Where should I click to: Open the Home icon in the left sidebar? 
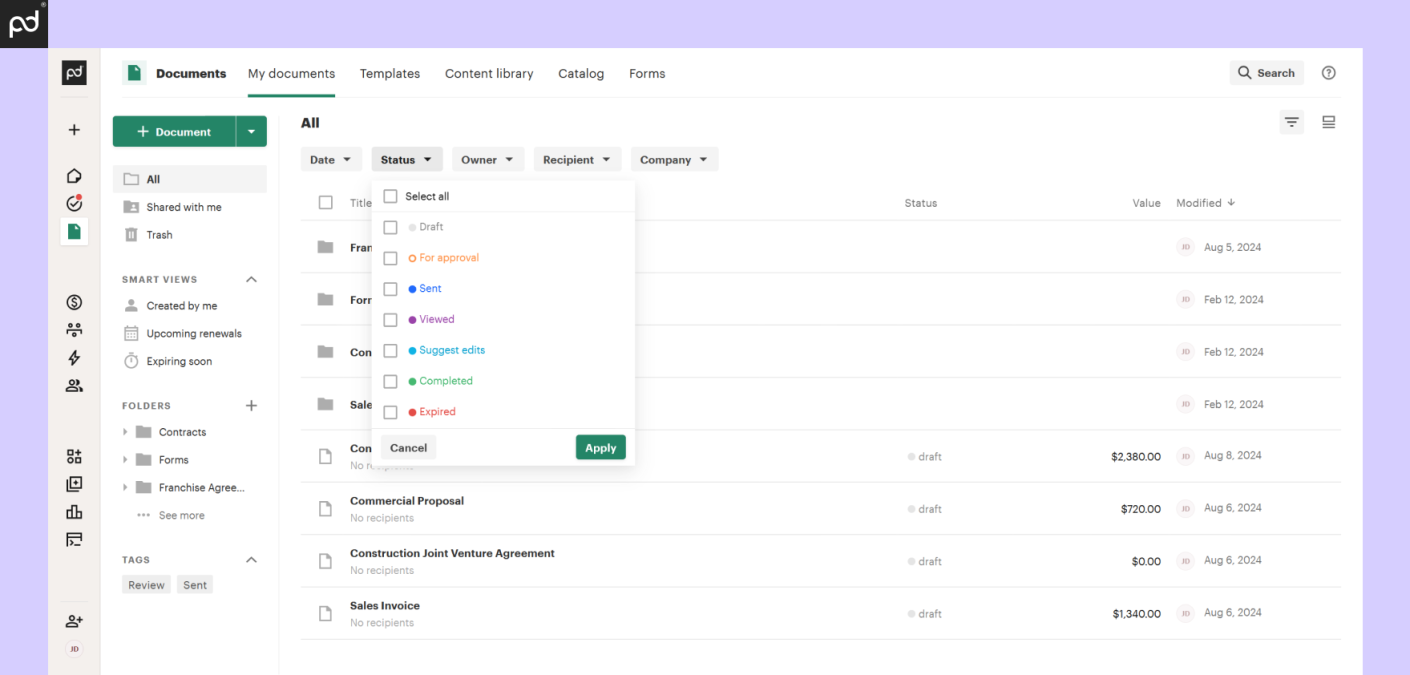click(73, 175)
